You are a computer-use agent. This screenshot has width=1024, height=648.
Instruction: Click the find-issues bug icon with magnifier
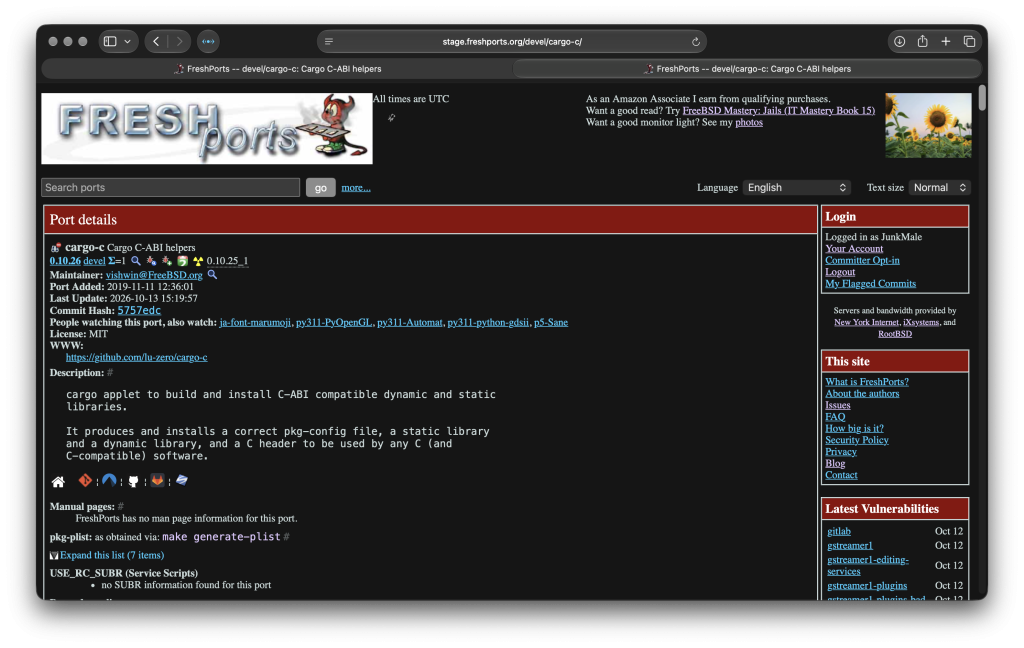point(152,261)
